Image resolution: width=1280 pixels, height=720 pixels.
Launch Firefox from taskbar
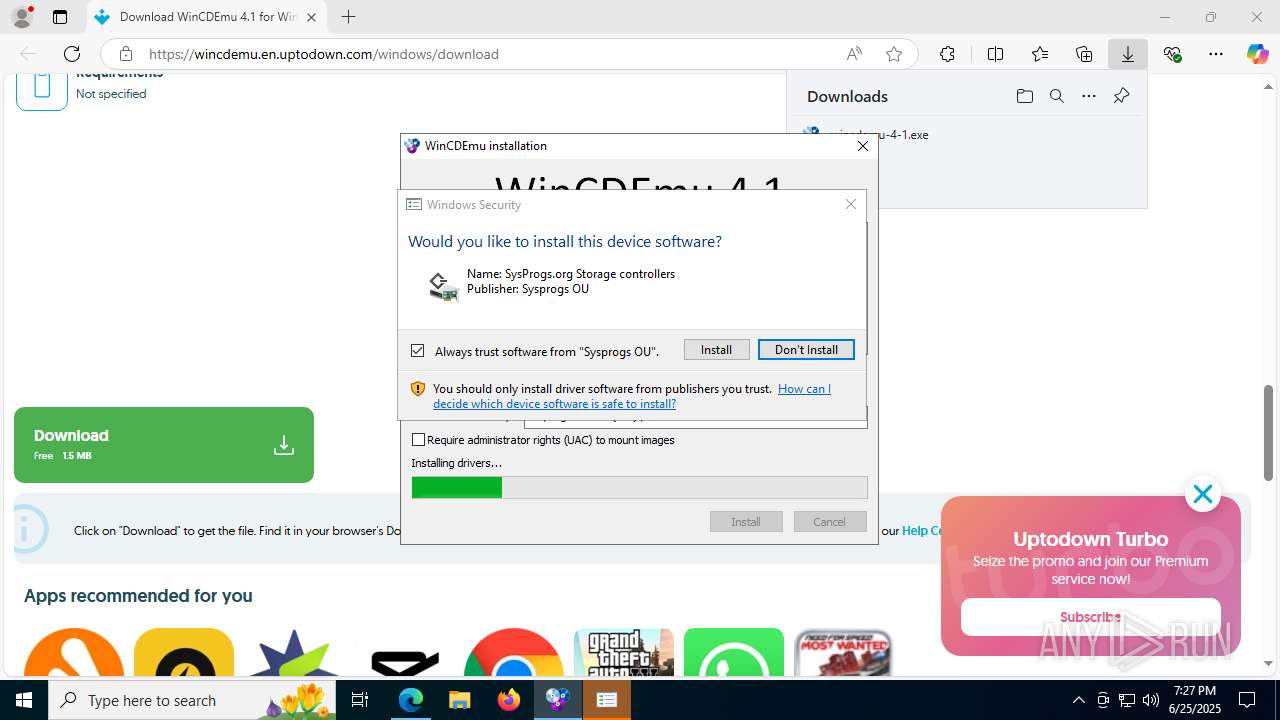click(x=509, y=700)
